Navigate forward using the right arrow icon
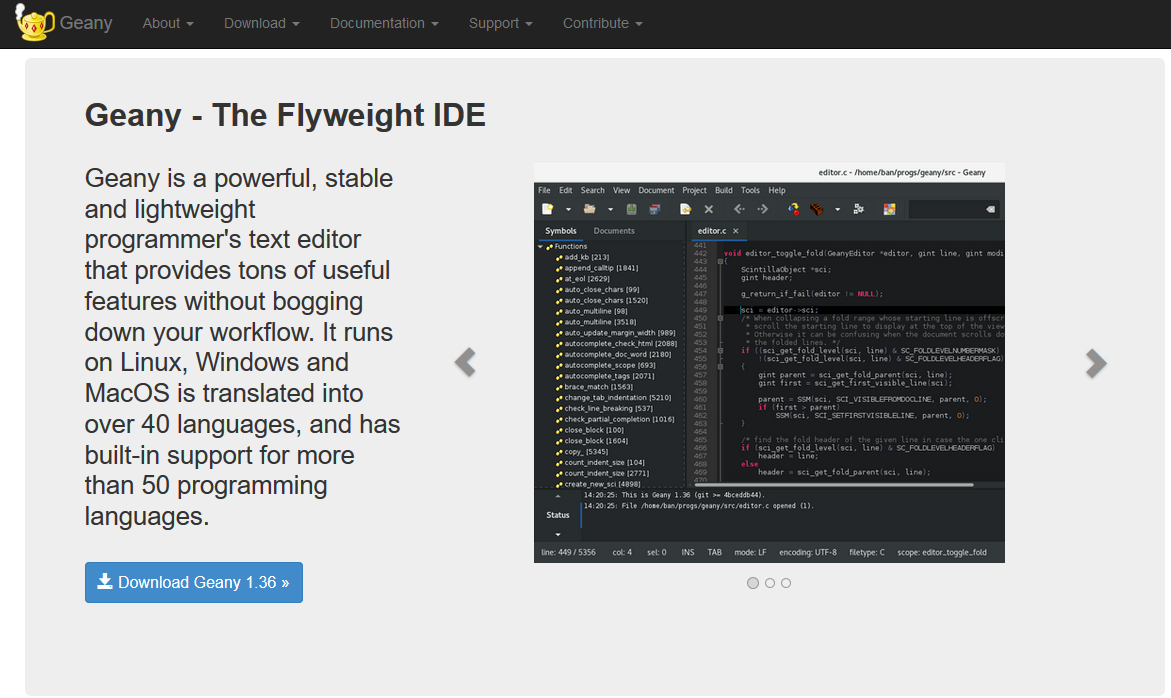Screen dimensions: 1171x698 [x=763, y=209]
